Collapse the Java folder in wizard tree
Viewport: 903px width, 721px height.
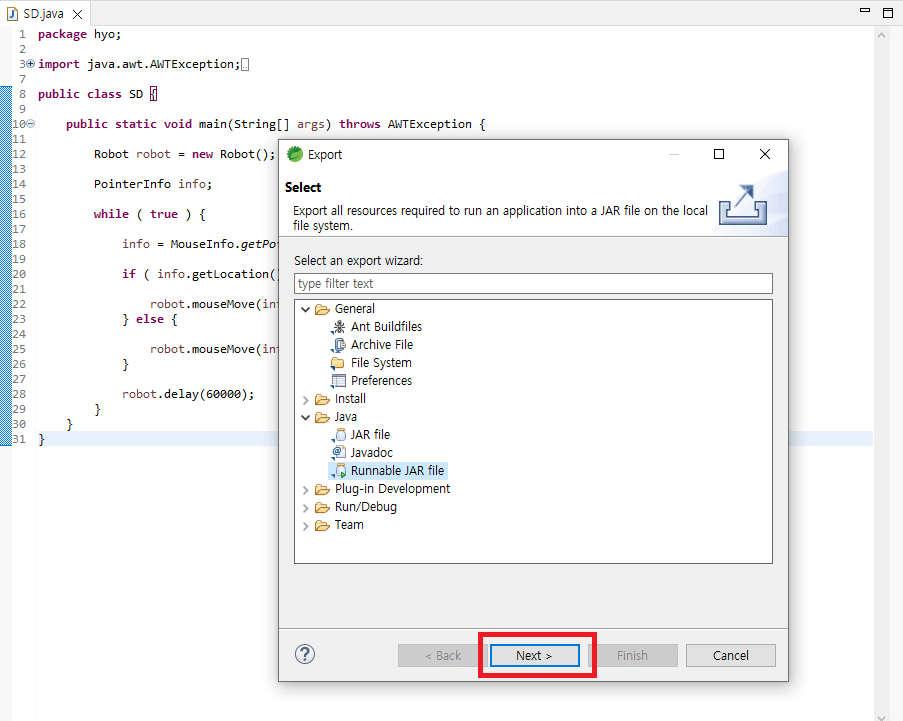[x=305, y=418]
